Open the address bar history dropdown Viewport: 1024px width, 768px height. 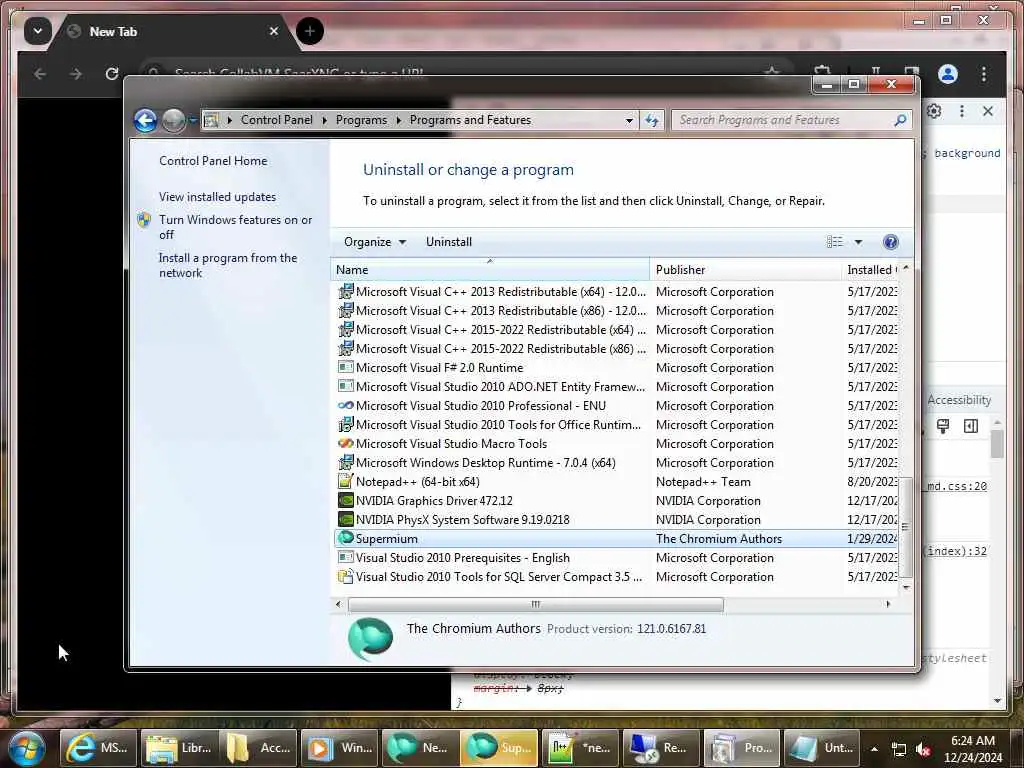(629, 120)
